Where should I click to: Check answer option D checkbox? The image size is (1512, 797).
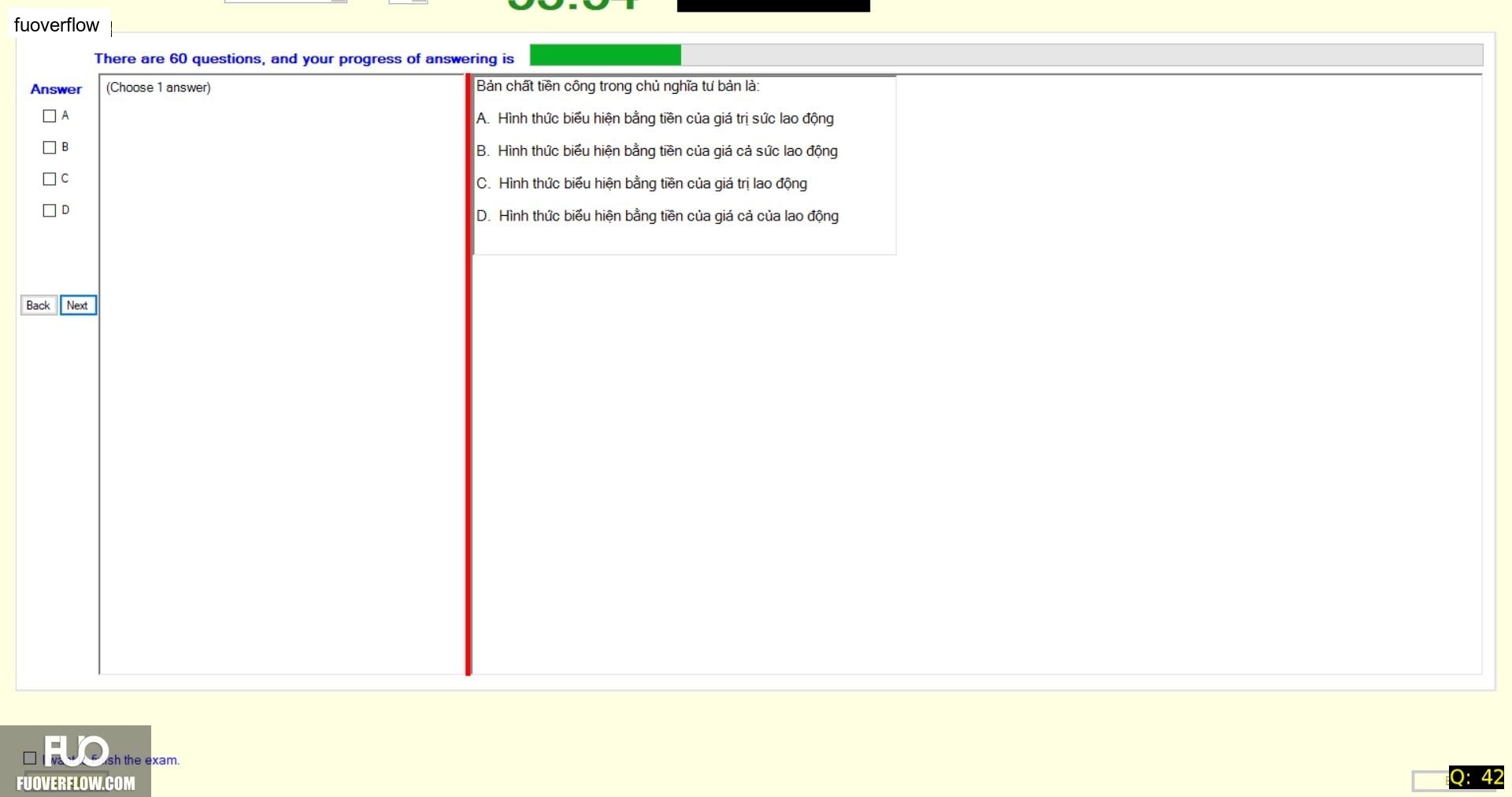[x=50, y=210]
